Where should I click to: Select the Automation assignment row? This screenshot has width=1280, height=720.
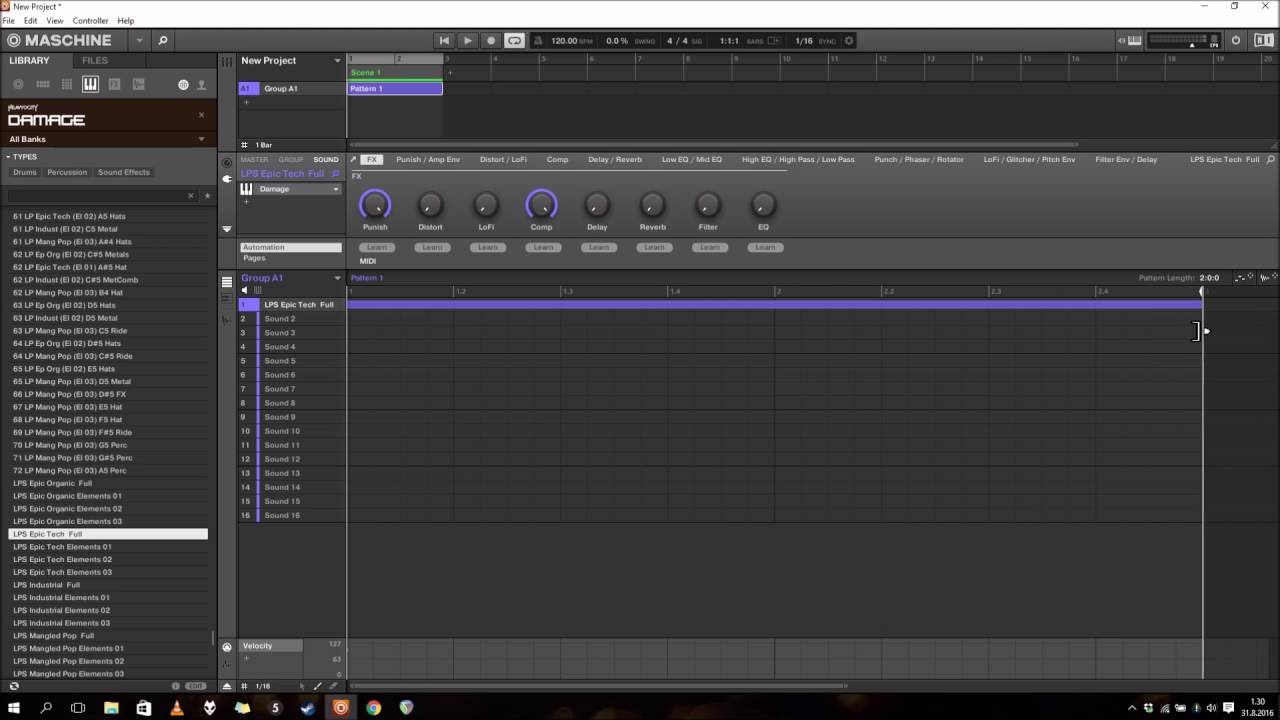(291, 247)
